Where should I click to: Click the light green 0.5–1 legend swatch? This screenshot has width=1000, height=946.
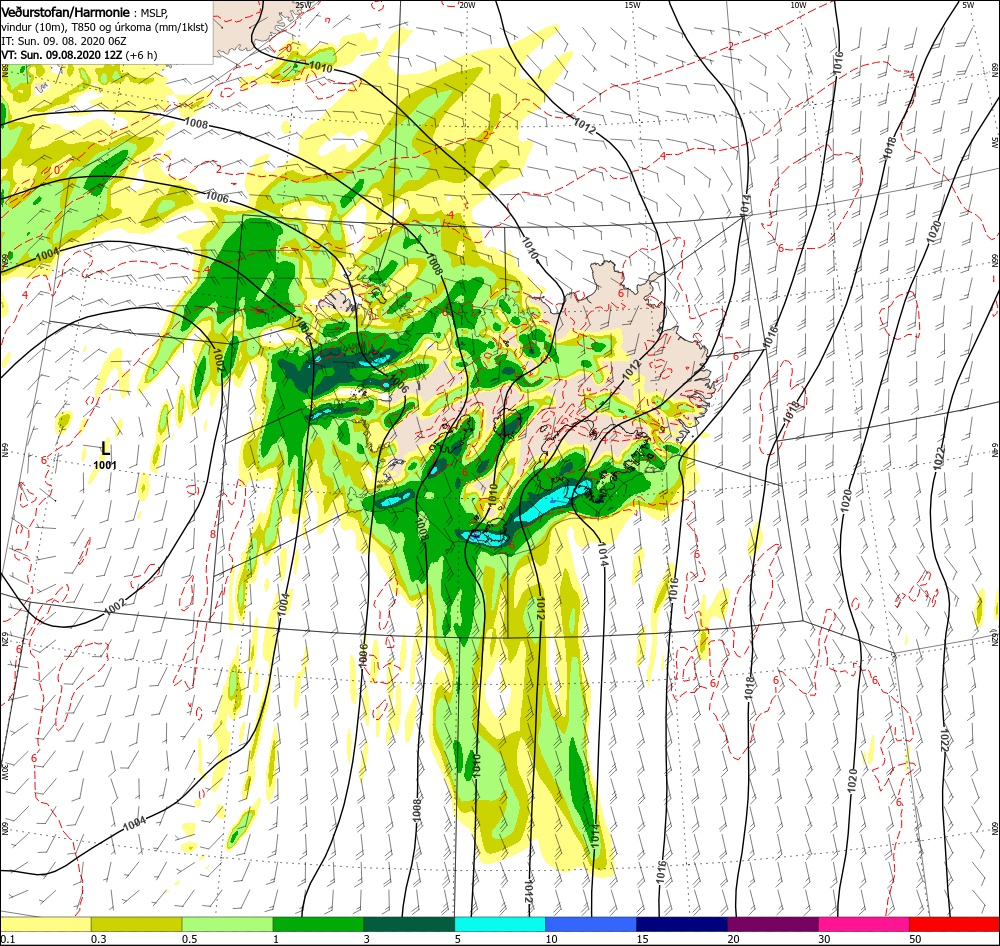(x=228, y=924)
